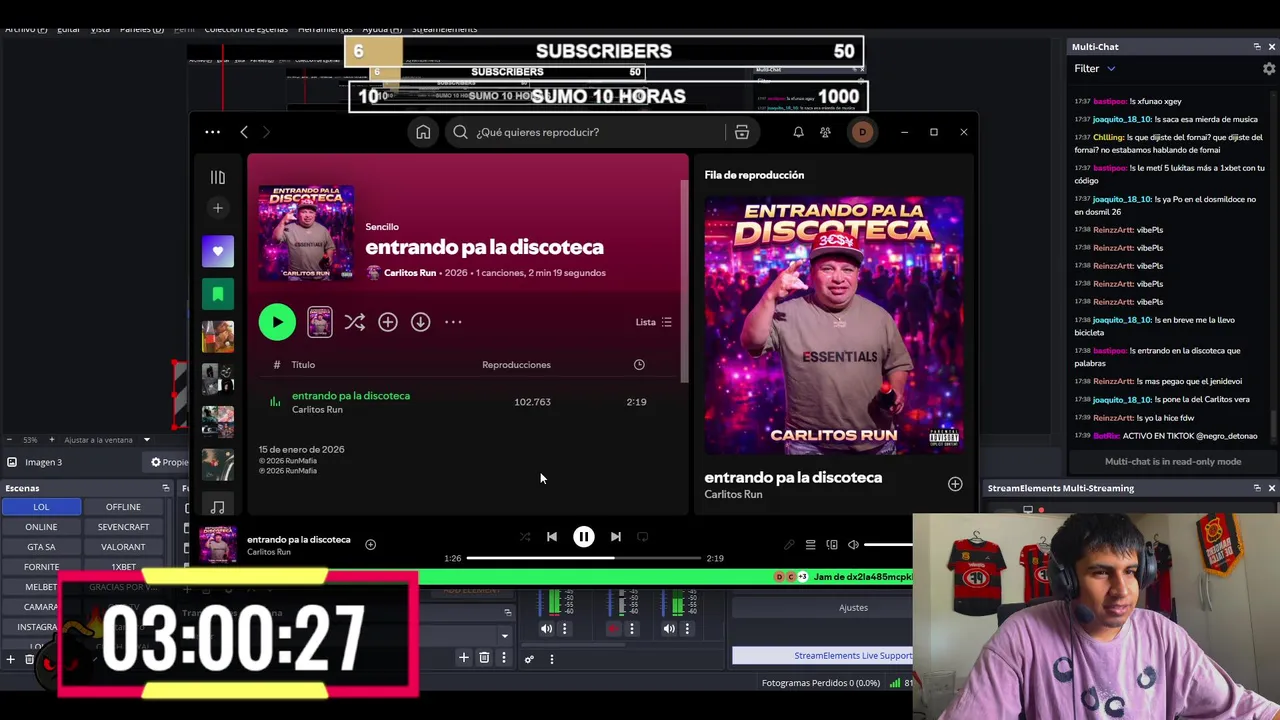
Task: Open artist Carlitos Run link under title
Action: click(410, 273)
